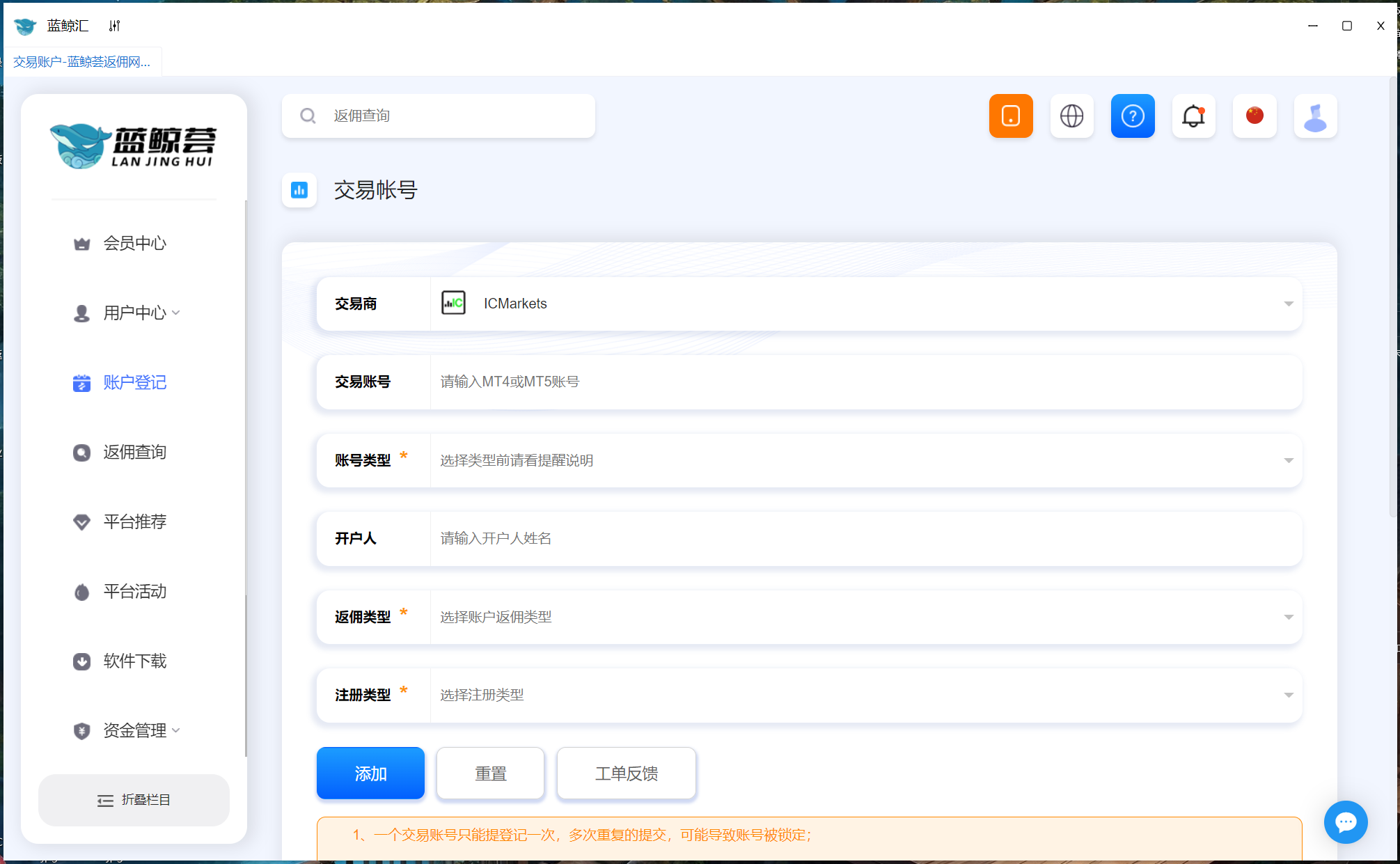Click the blue help question-mark icon
The height and width of the screenshot is (864, 1400).
pos(1133,116)
